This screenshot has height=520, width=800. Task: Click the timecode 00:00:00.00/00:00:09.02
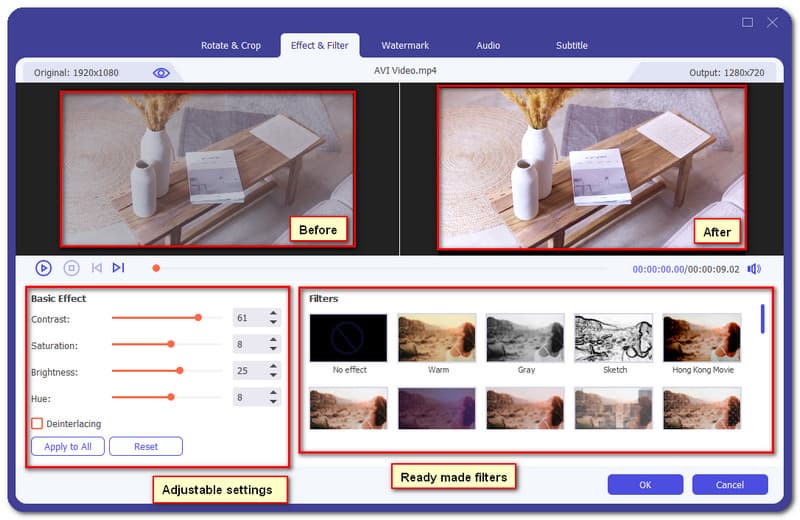tap(686, 269)
